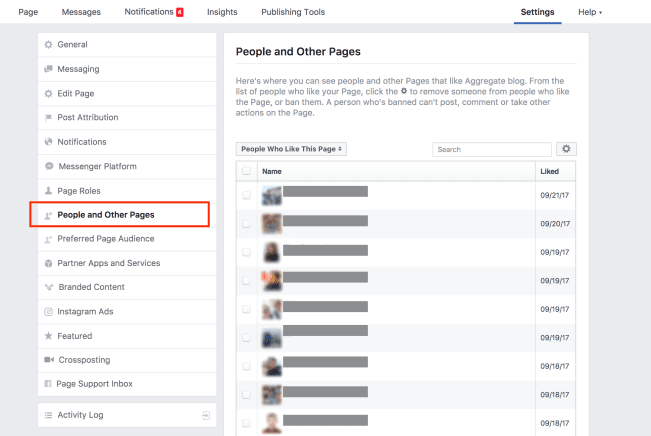The image size is (651, 436).
Task: Click the exit arrow icon beside Activity Log
Action: click(206, 415)
